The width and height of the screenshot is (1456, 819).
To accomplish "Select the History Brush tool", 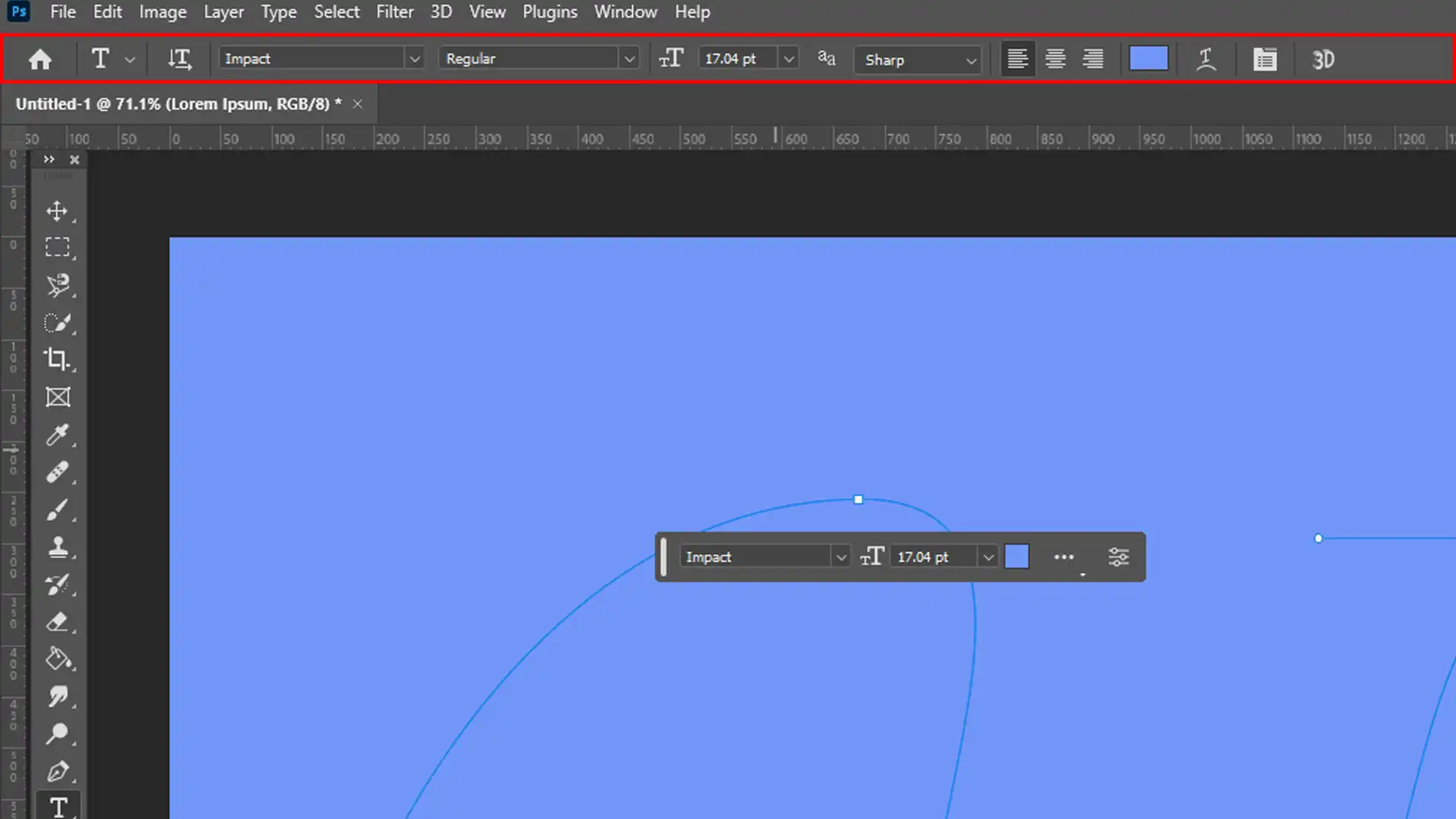I will pos(58,584).
